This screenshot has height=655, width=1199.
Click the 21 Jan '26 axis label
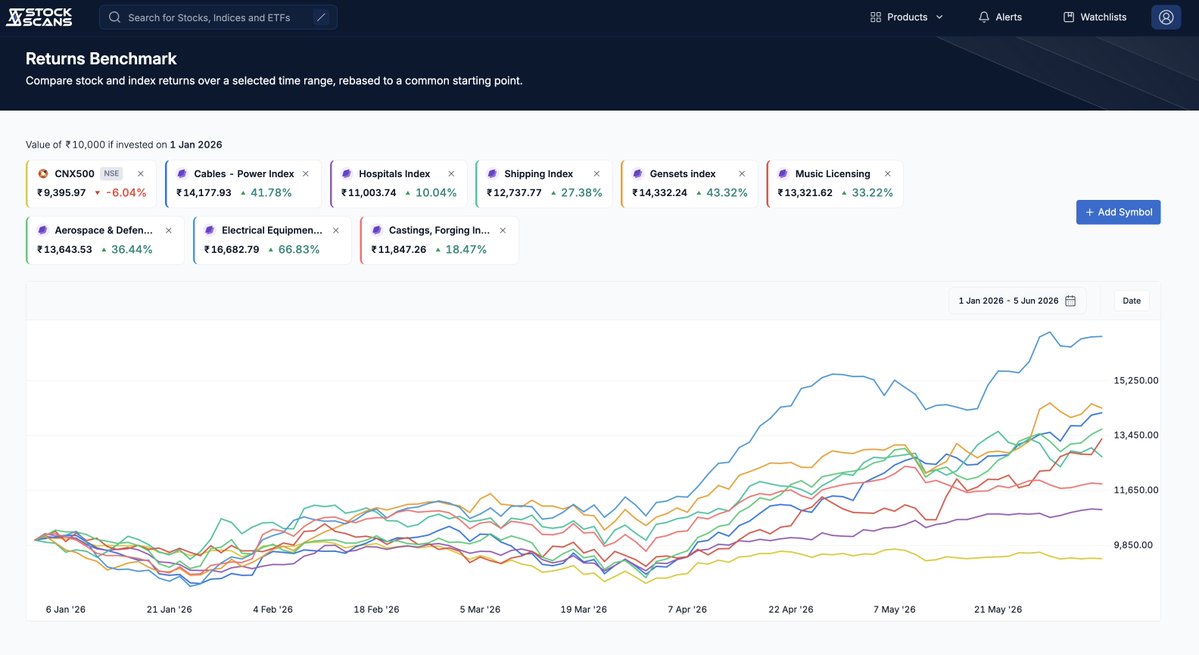click(169, 609)
